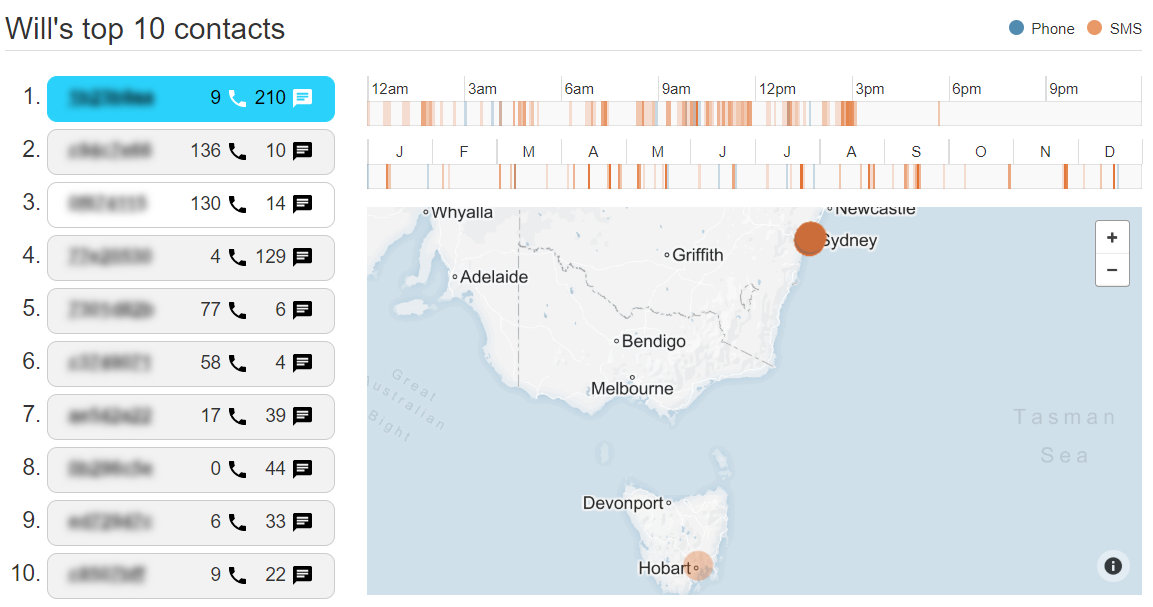The image size is (1153, 607).
Task: Click the SMS icon next to 33 messages
Action: [x=302, y=522]
